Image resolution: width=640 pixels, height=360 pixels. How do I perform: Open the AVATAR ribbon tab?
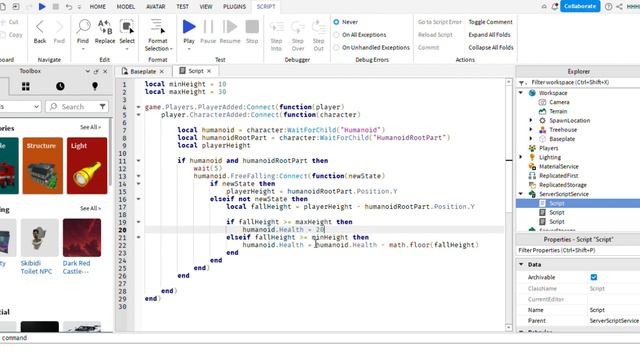pos(156,7)
